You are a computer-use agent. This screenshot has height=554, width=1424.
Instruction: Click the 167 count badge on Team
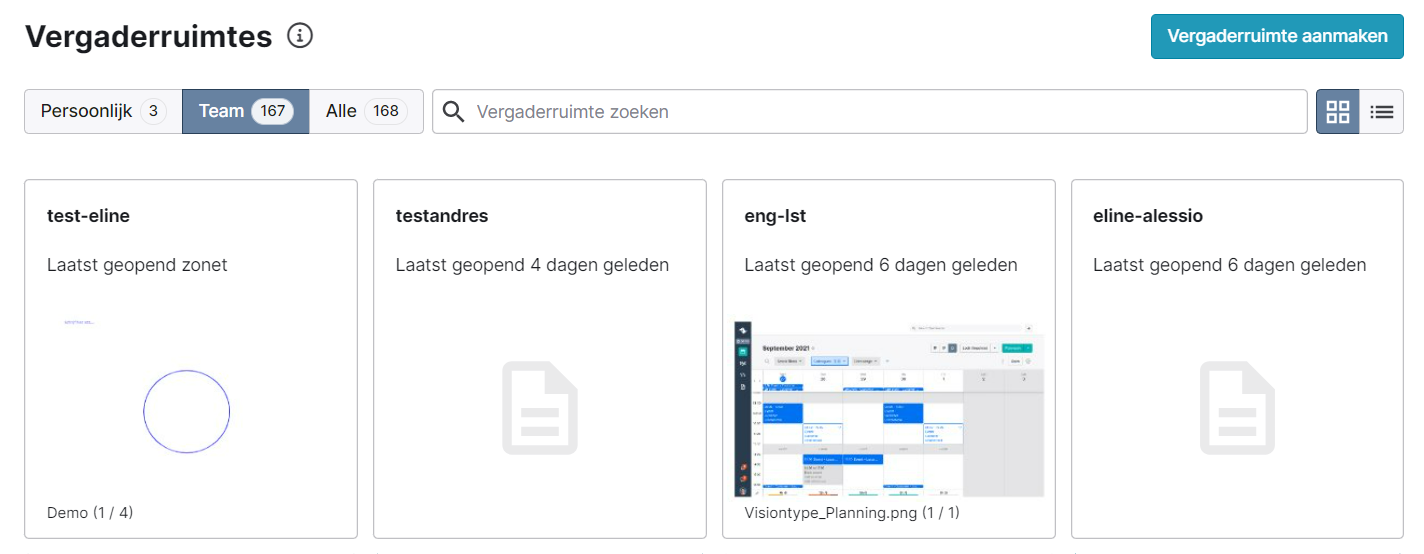point(272,111)
